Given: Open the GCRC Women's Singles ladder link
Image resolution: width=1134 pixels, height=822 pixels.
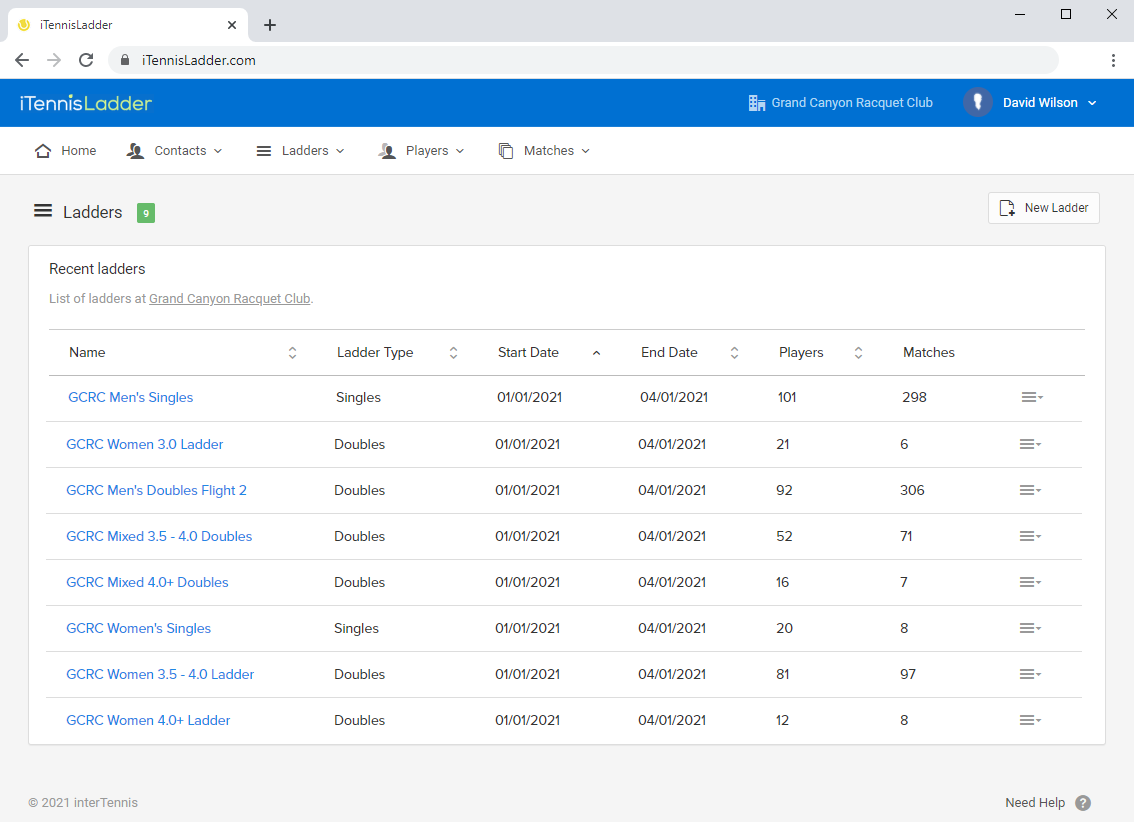Looking at the screenshot, I should tap(139, 628).
